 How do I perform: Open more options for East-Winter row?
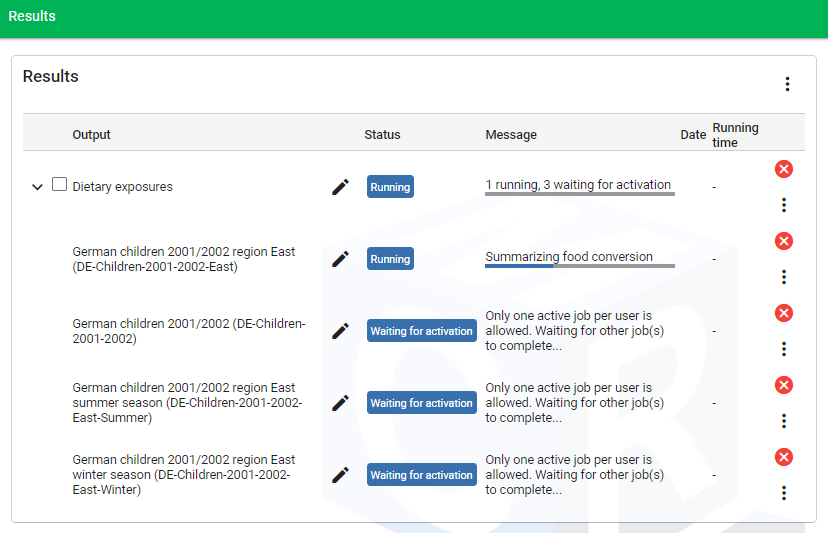click(x=784, y=493)
